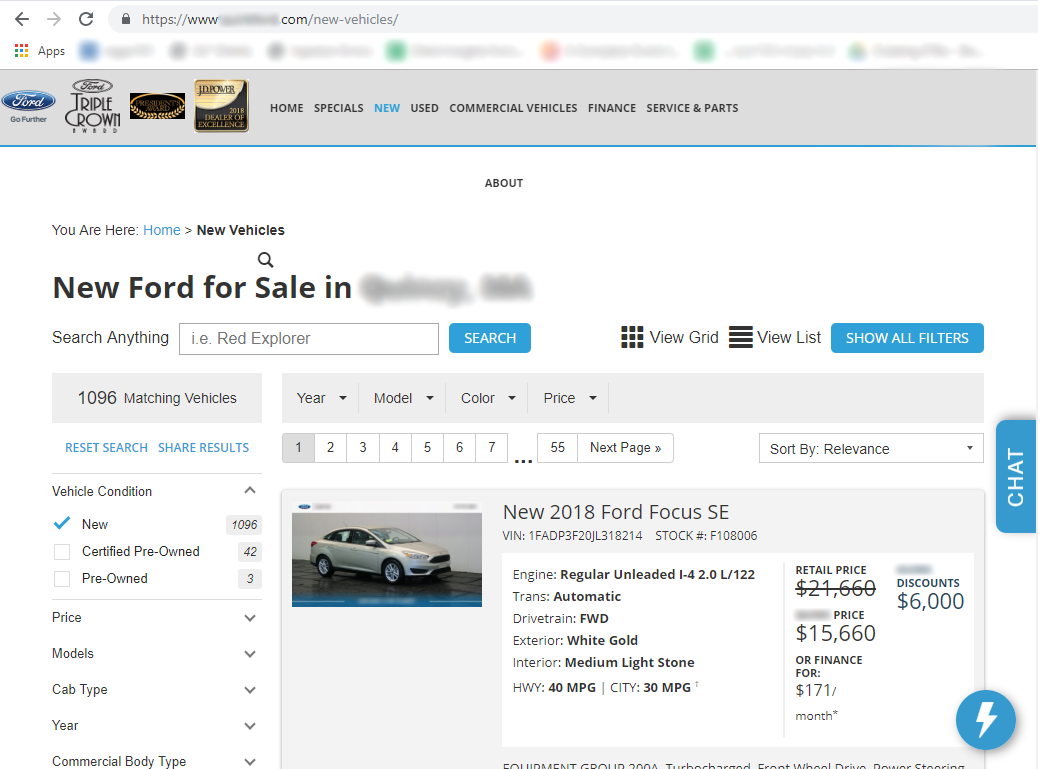
Task: Click the Ford Triple Crown Award logo
Action: click(93, 106)
